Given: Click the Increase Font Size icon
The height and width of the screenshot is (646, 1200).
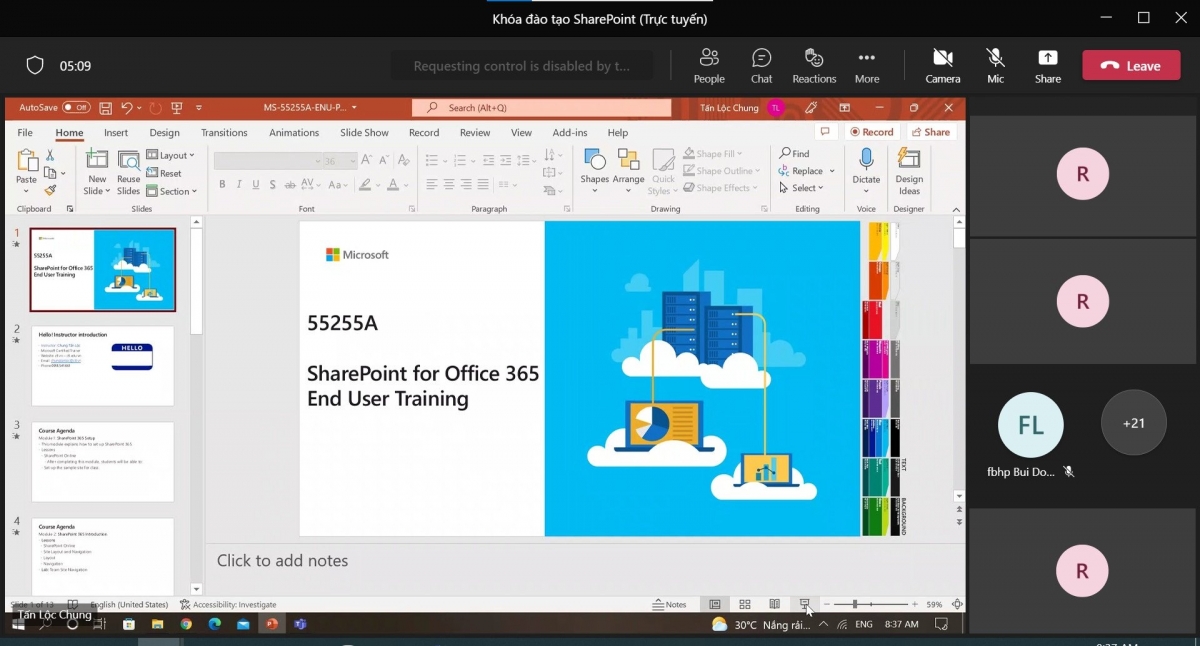Looking at the screenshot, I should pyautogui.click(x=367, y=160).
